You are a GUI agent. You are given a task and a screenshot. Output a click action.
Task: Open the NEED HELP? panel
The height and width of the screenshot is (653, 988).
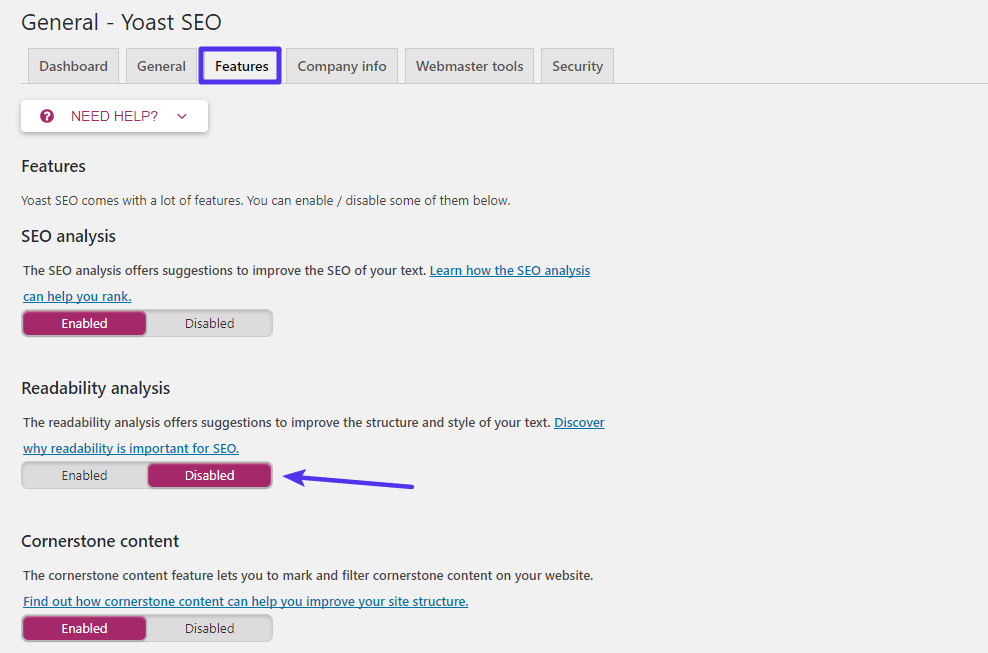[x=114, y=116]
